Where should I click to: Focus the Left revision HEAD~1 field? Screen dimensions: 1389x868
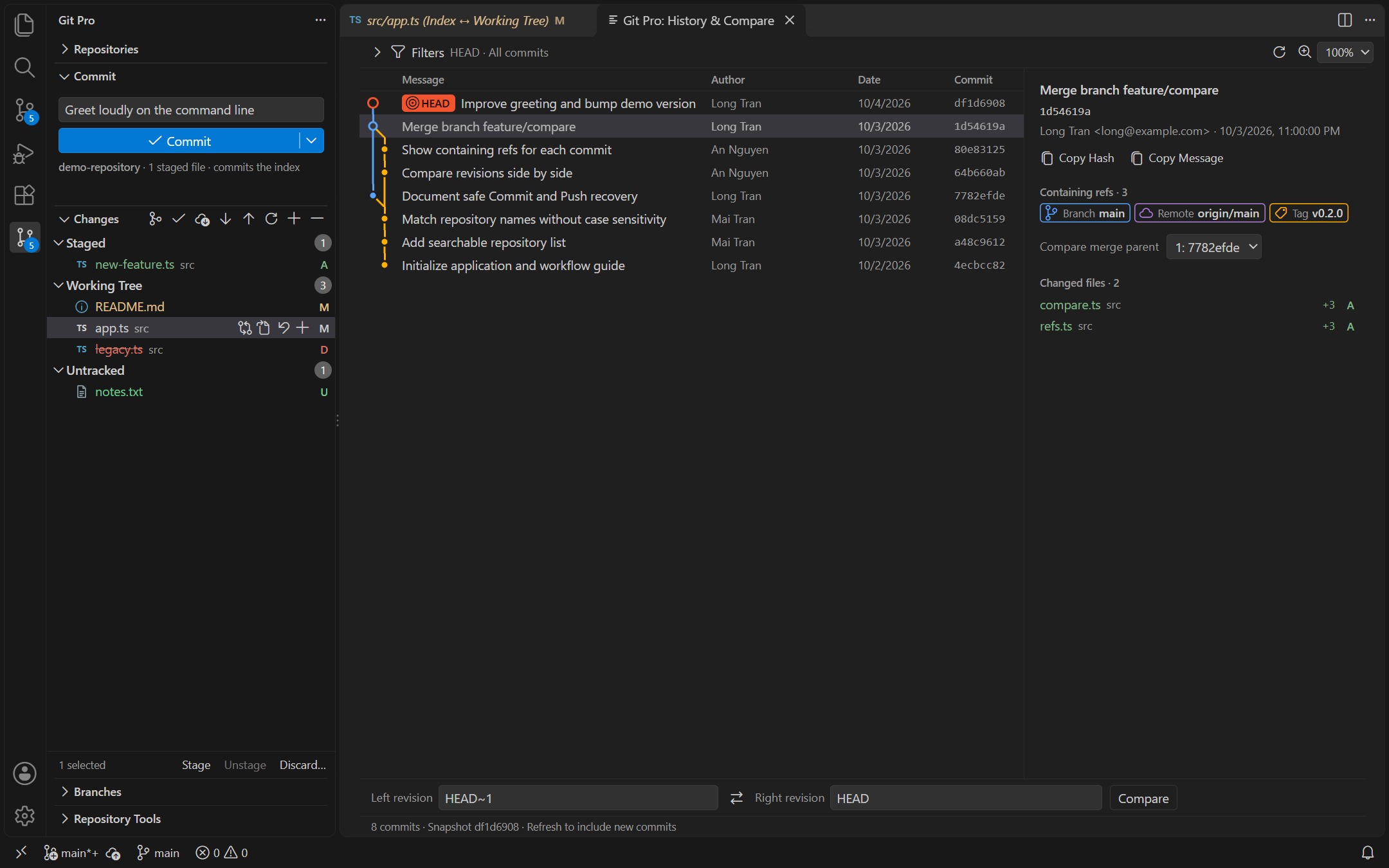pos(578,798)
